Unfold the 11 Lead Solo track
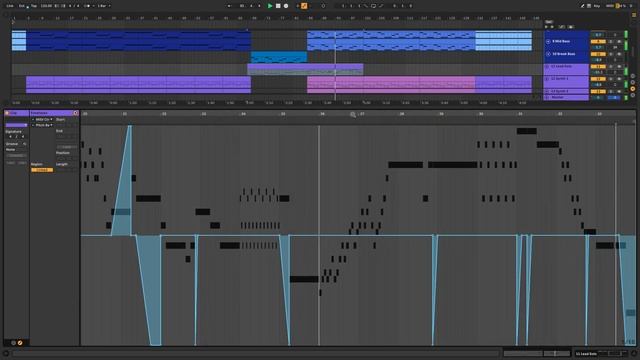Image resolution: width=640 pixels, height=360 pixels. (x=547, y=67)
